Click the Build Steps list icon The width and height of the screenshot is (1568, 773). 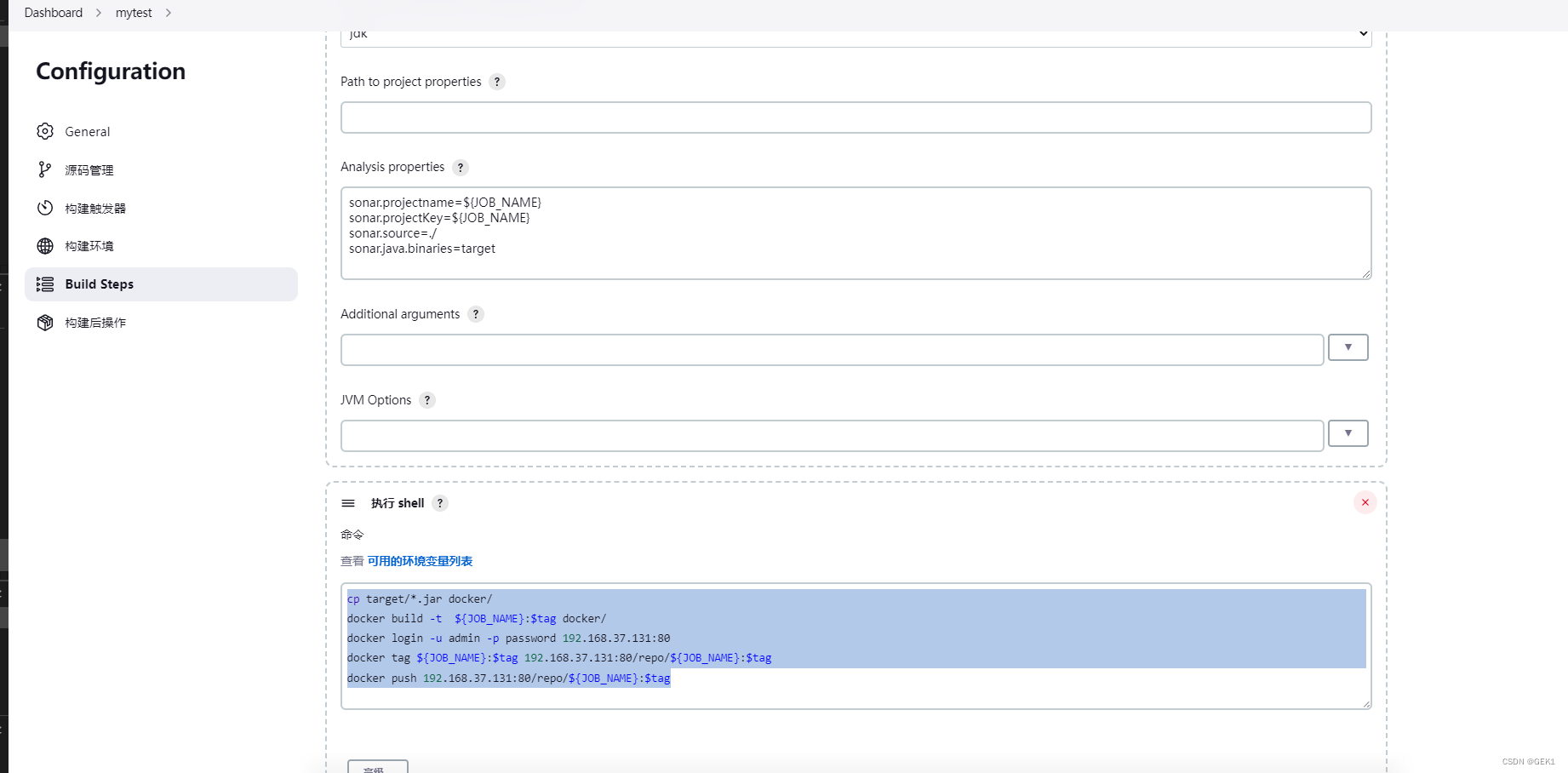(x=45, y=284)
